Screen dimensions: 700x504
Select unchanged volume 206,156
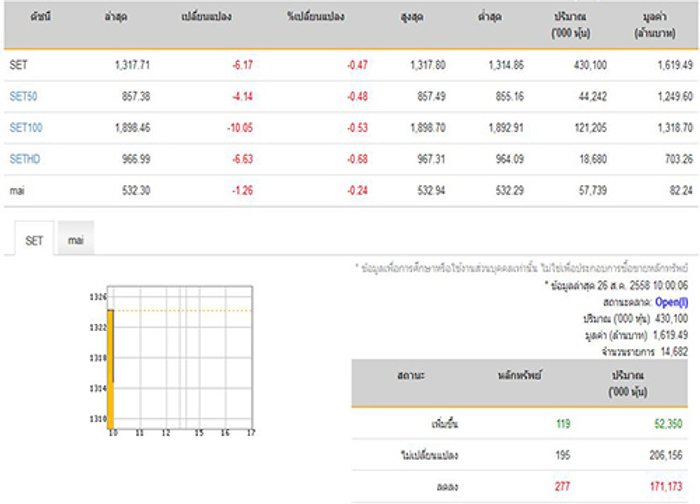coord(666,455)
